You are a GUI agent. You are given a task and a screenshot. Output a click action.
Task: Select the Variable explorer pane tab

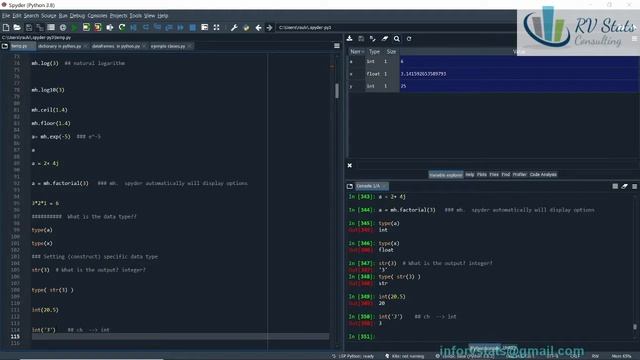446,175
